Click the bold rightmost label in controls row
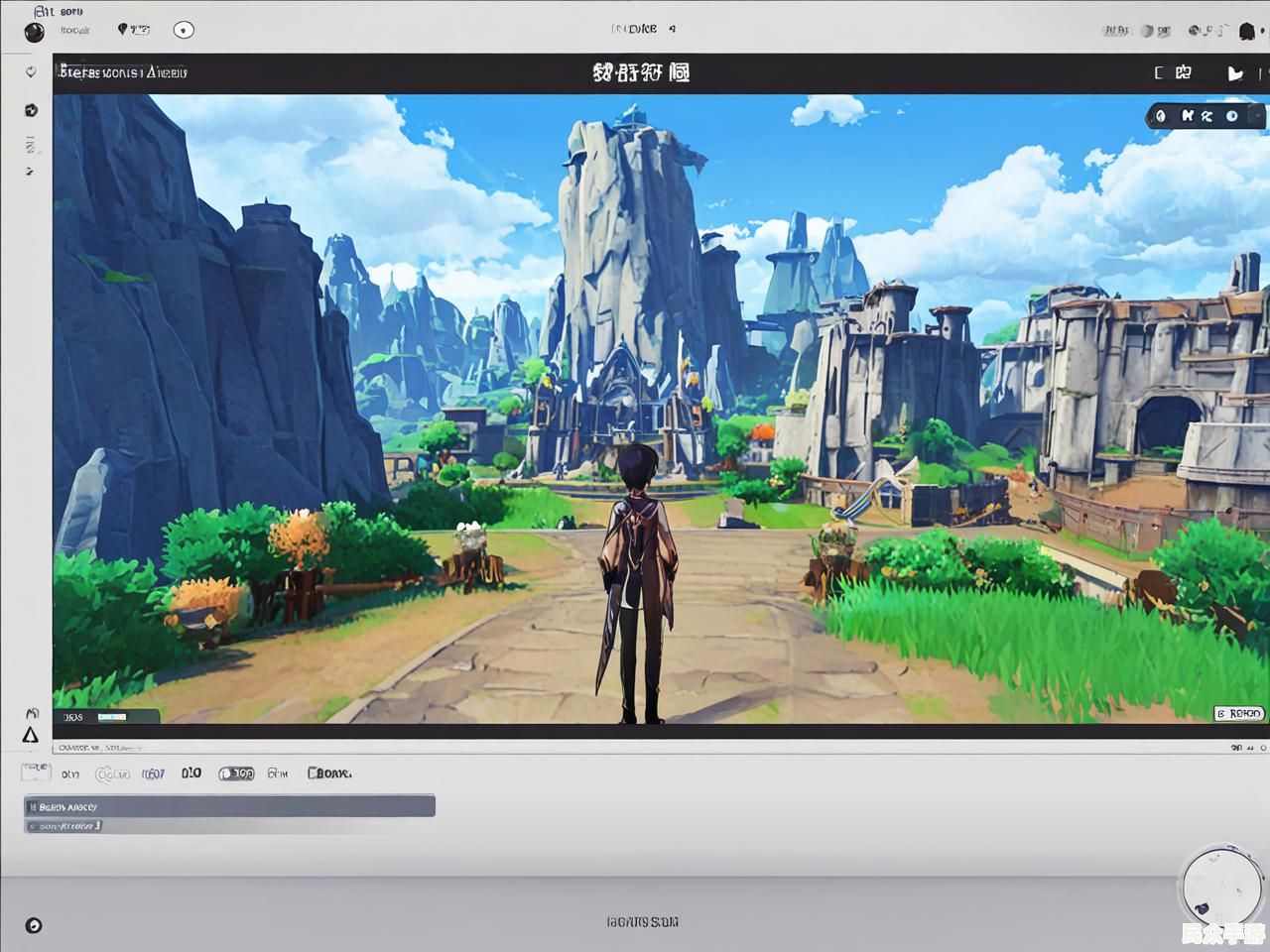Image resolution: width=1270 pixels, height=952 pixels. (329, 773)
